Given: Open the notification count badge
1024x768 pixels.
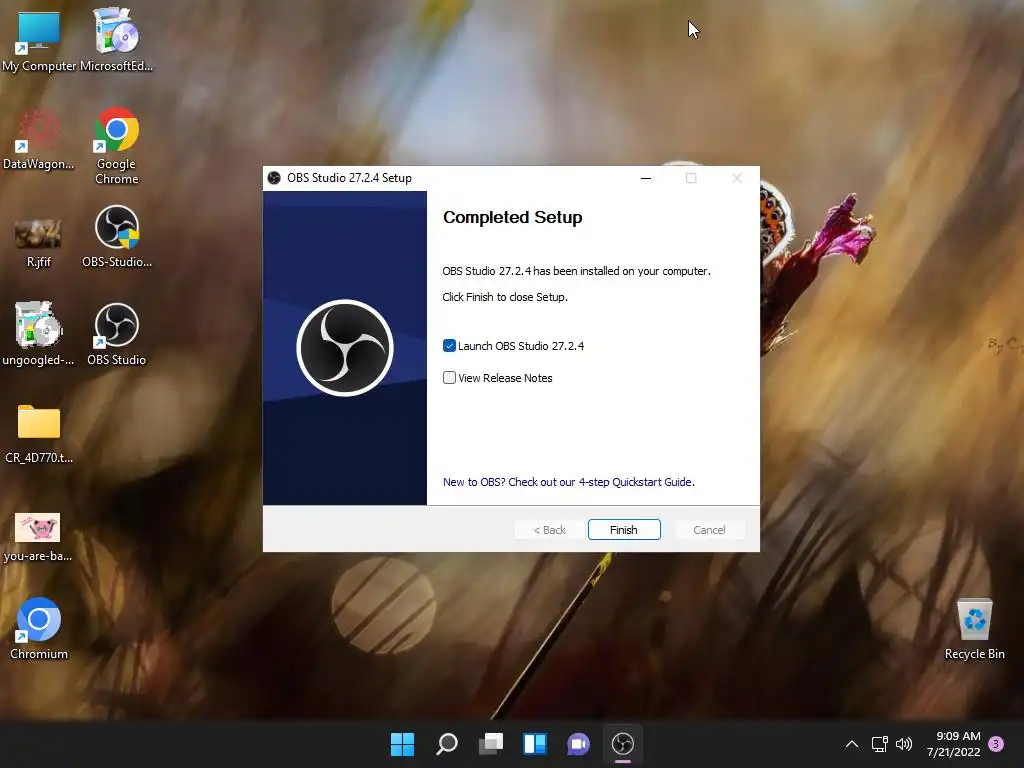Looking at the screenshot, I should click(x=996, y=744).
